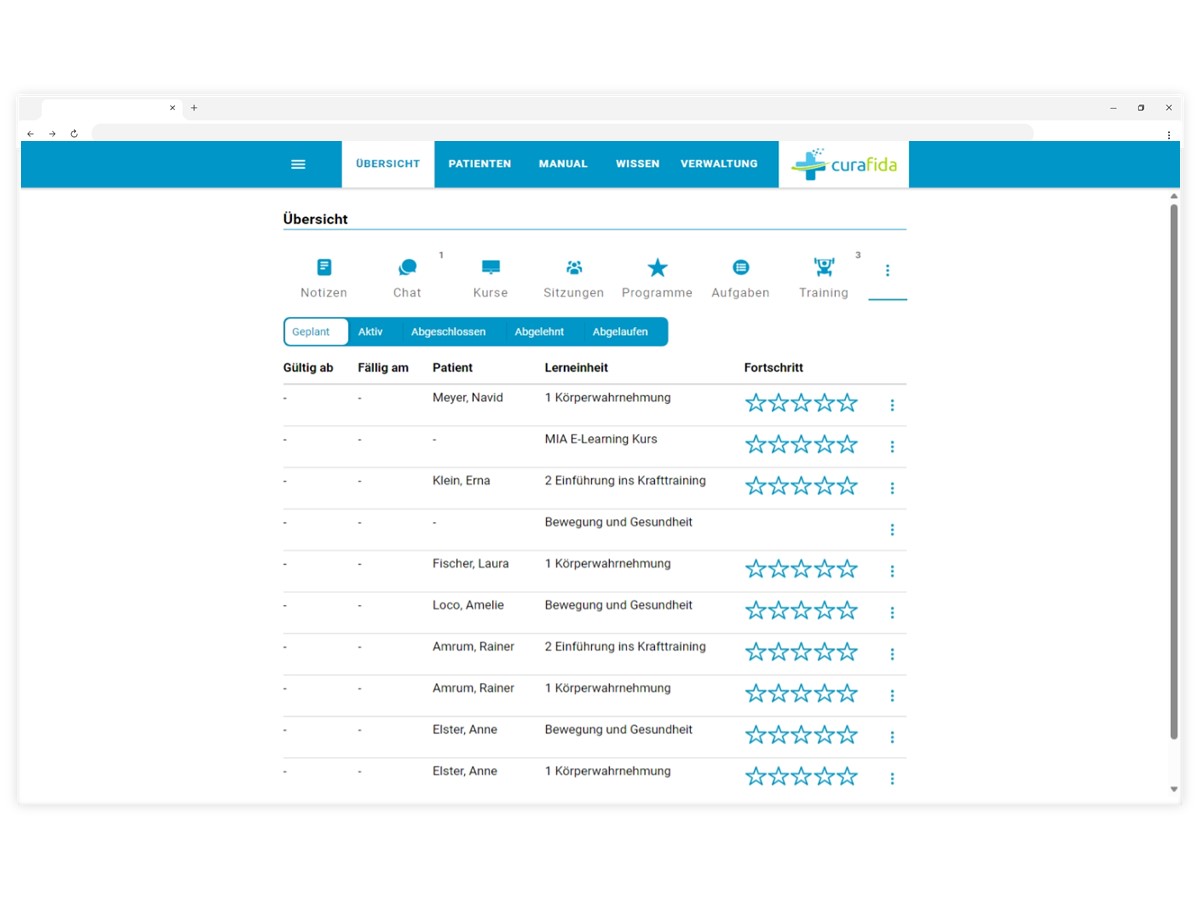Open row options for Loco, Amelie
This screenshot has width=1200, height=900.
[892, 613]
